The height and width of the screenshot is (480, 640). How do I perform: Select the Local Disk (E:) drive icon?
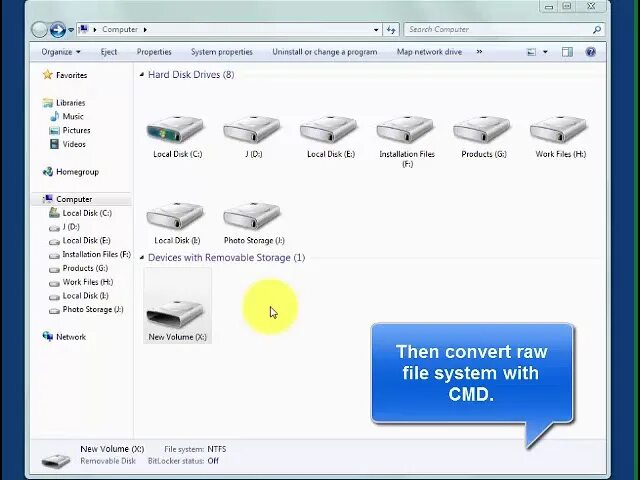[329, 129]
